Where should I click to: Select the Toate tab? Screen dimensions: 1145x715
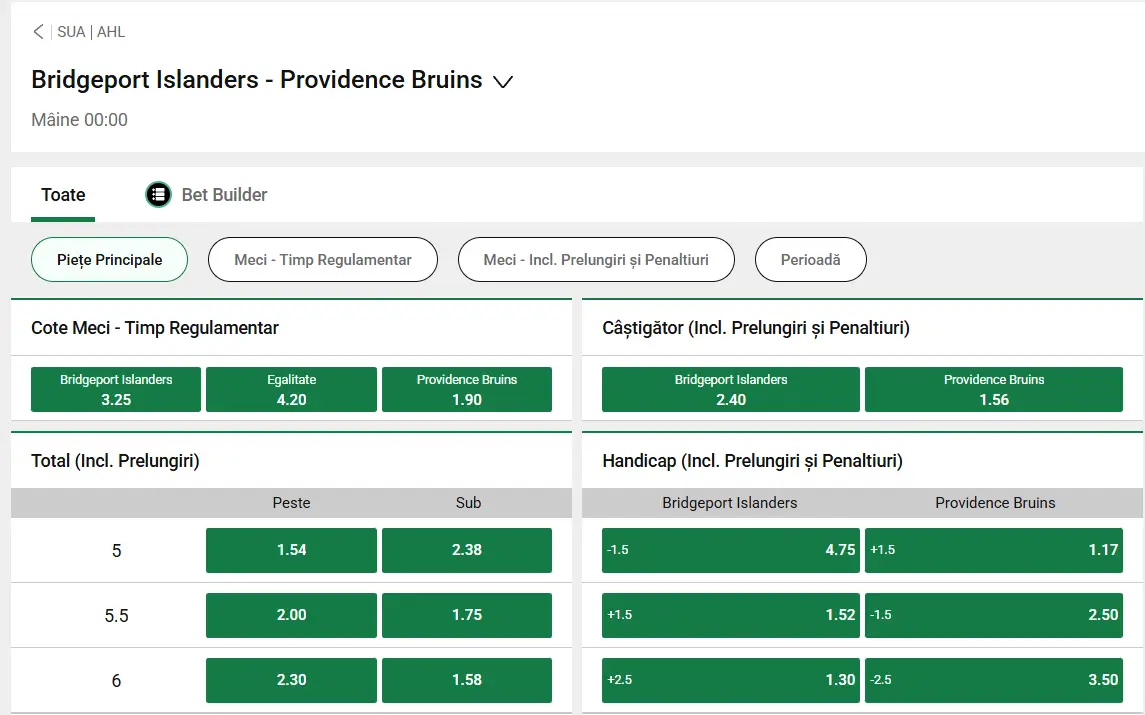point(63,194)
